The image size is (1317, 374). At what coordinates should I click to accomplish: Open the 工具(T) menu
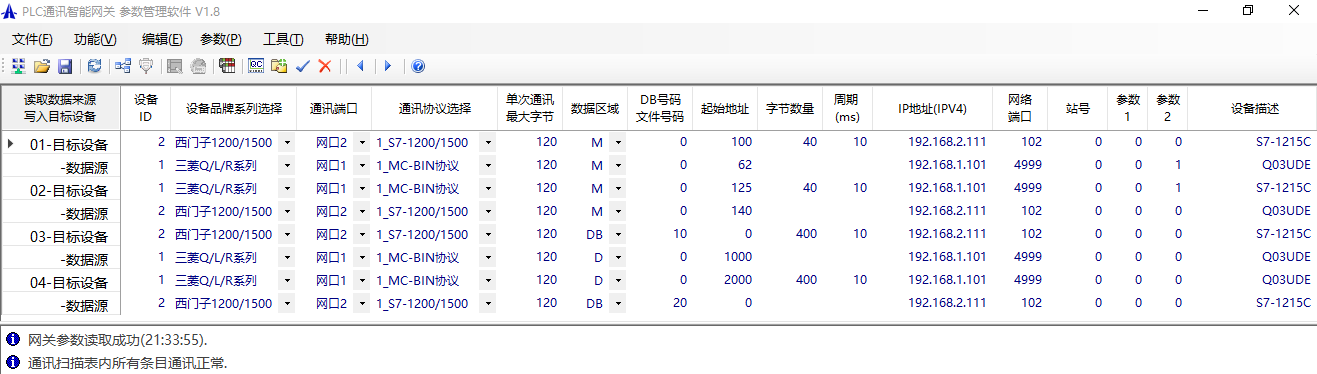click(x=283, y=39)
